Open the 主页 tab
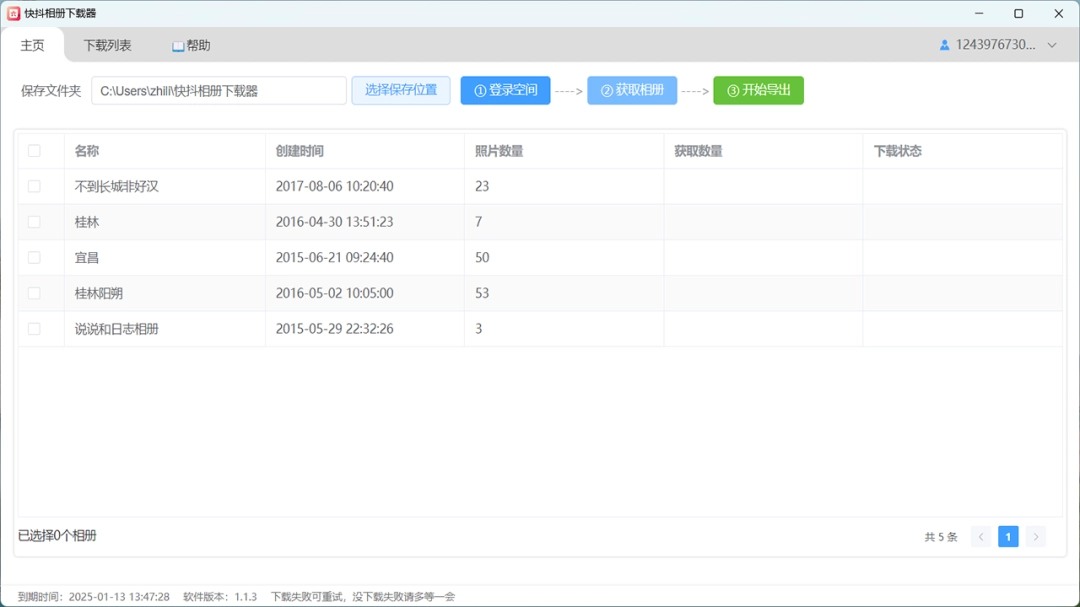Viewport: 1080px width, 607px height. tap(33, 45)
